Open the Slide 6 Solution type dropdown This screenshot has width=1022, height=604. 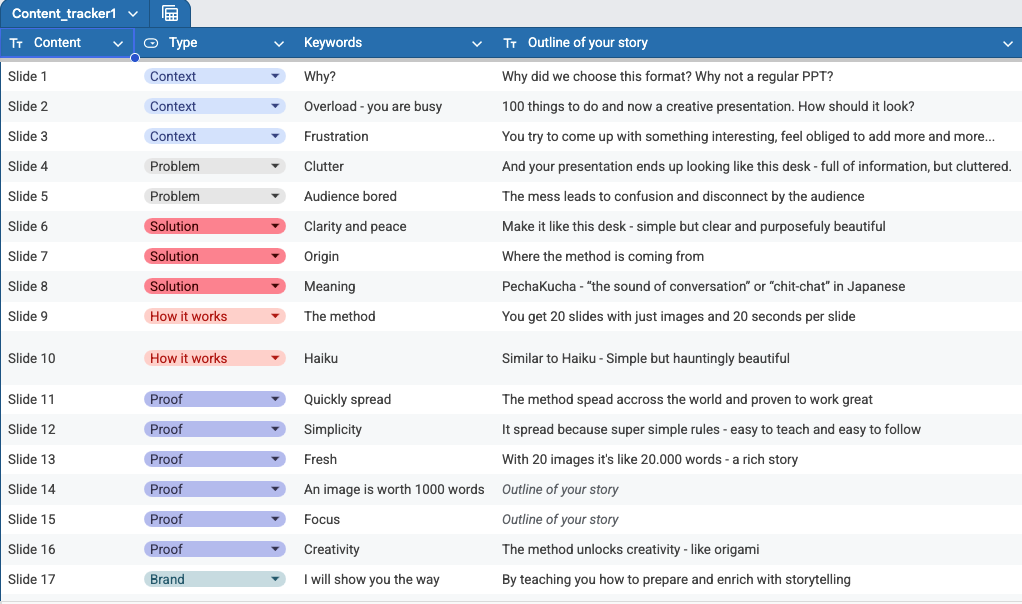pyautogui.click(x=275, y=226)
